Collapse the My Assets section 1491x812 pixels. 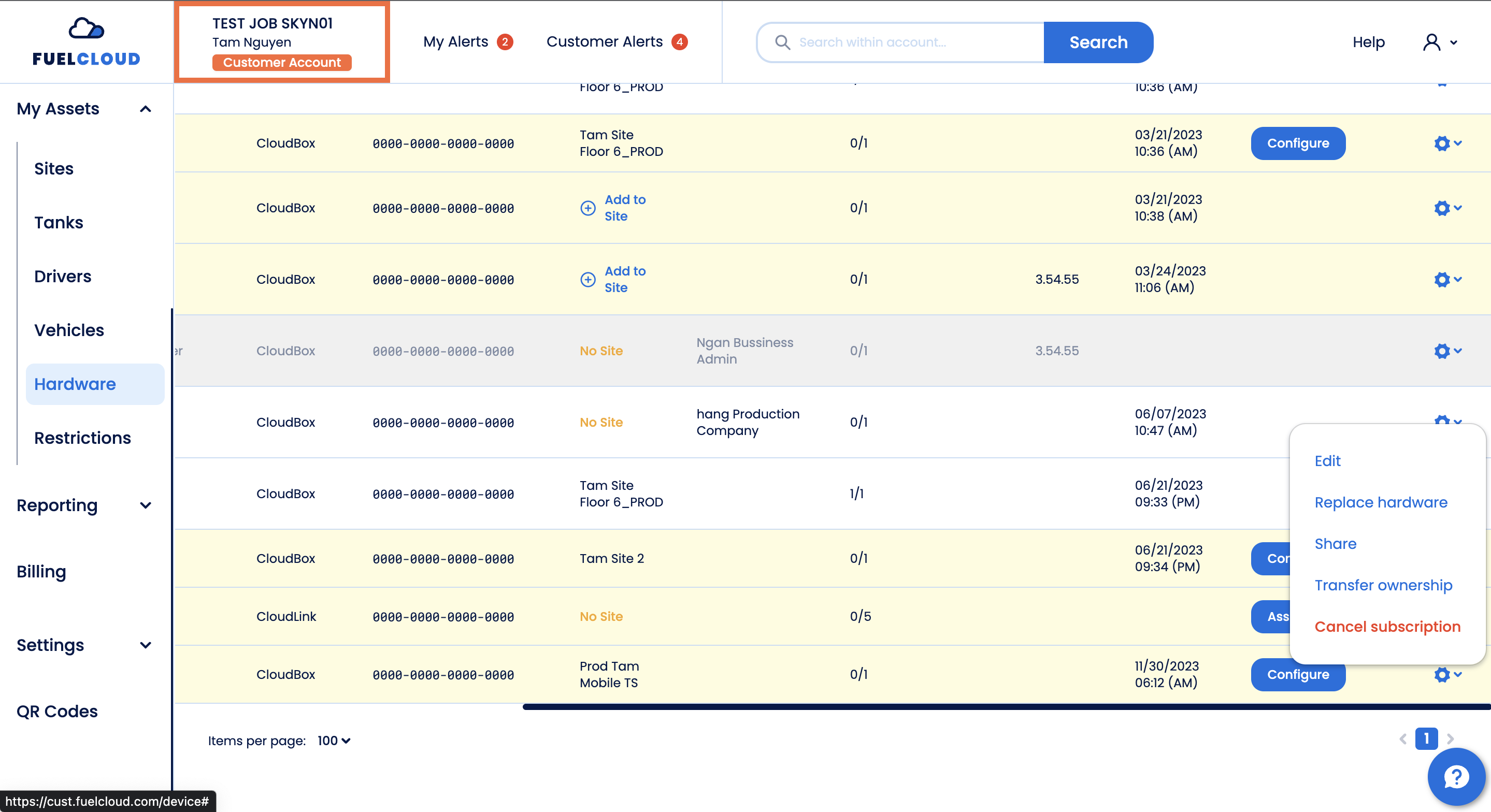pos(145,109)
